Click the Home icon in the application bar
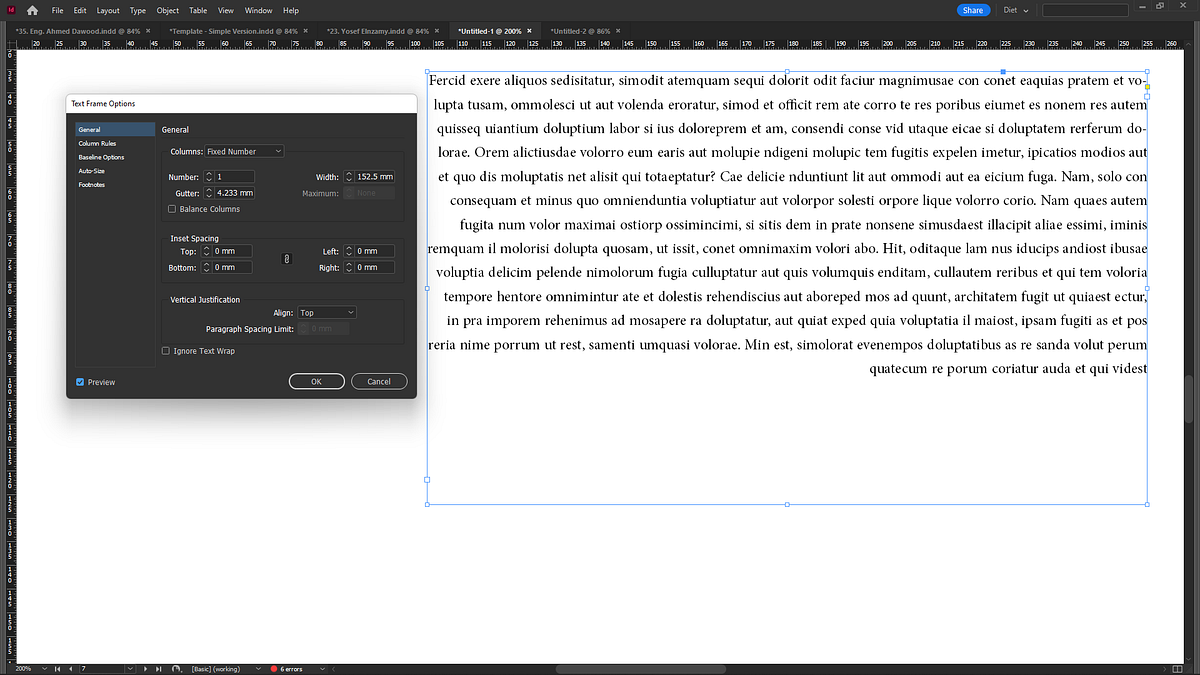This screenshot has width=1200, height=675. click(x=32, y=10)
